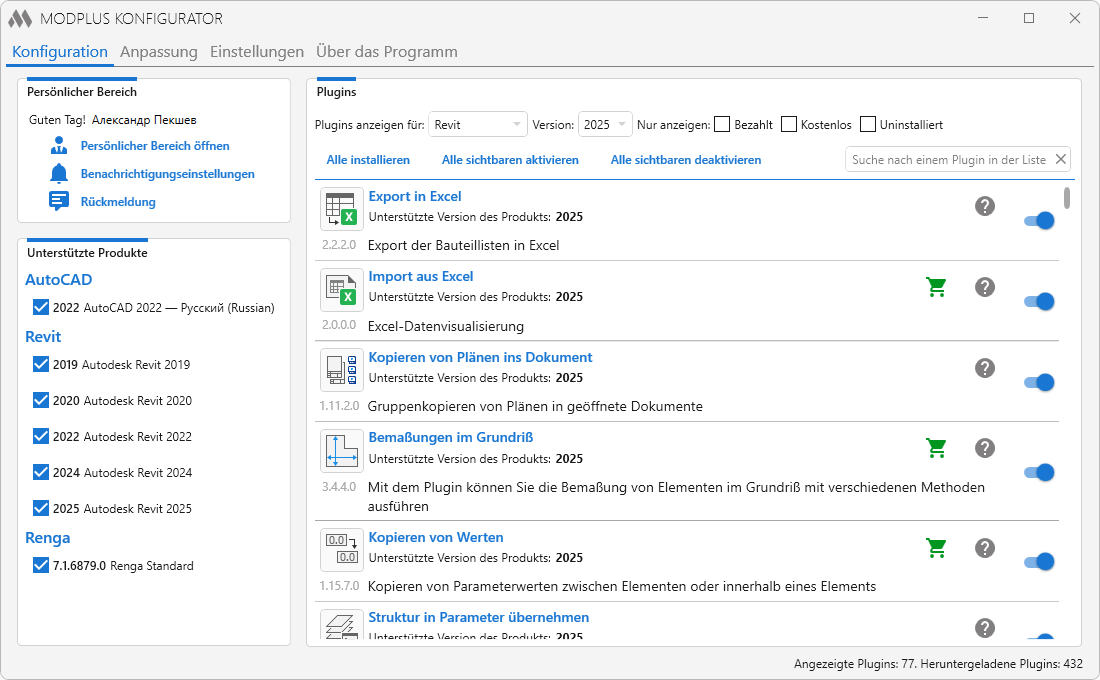Clear the plugin search field with X
1100x680 pixels.
[1061, 159]
